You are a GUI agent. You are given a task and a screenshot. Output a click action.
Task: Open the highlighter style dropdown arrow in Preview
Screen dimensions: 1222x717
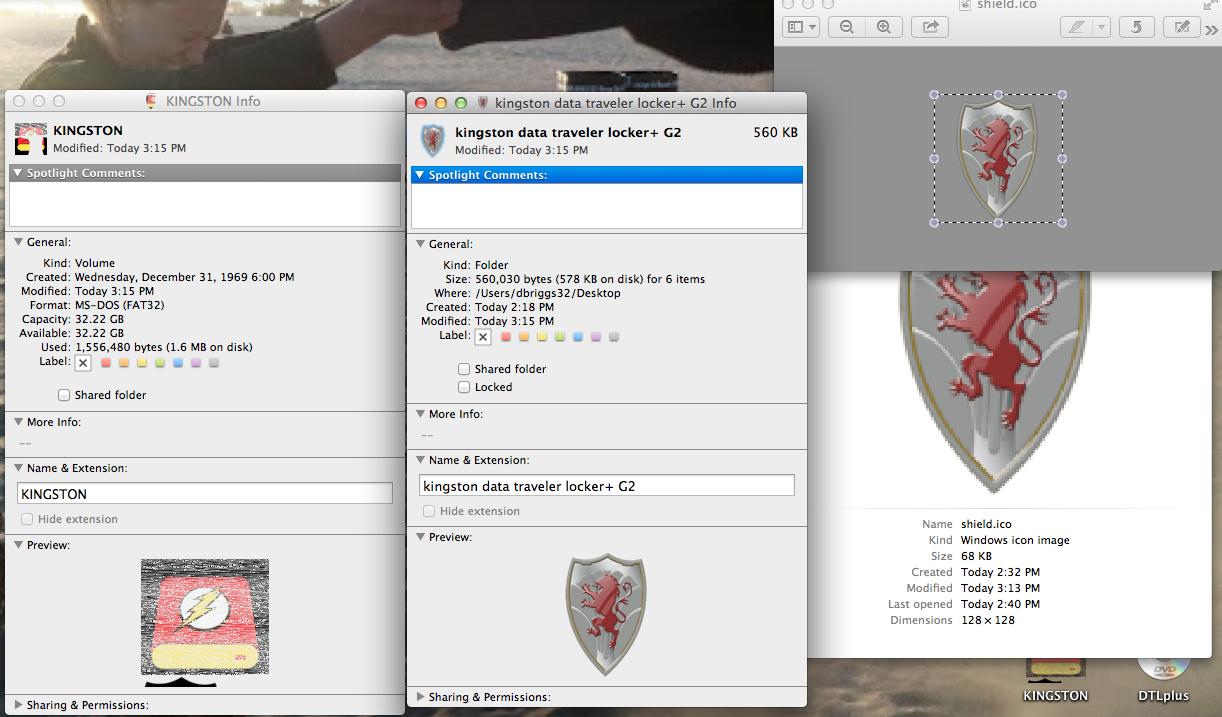tap(1101, 27)
